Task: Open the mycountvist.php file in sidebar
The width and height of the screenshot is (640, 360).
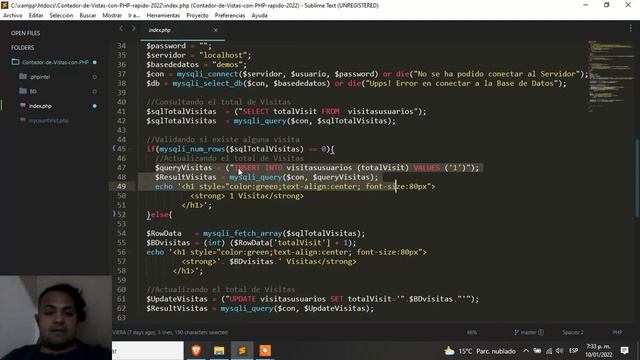Action: 48,121
